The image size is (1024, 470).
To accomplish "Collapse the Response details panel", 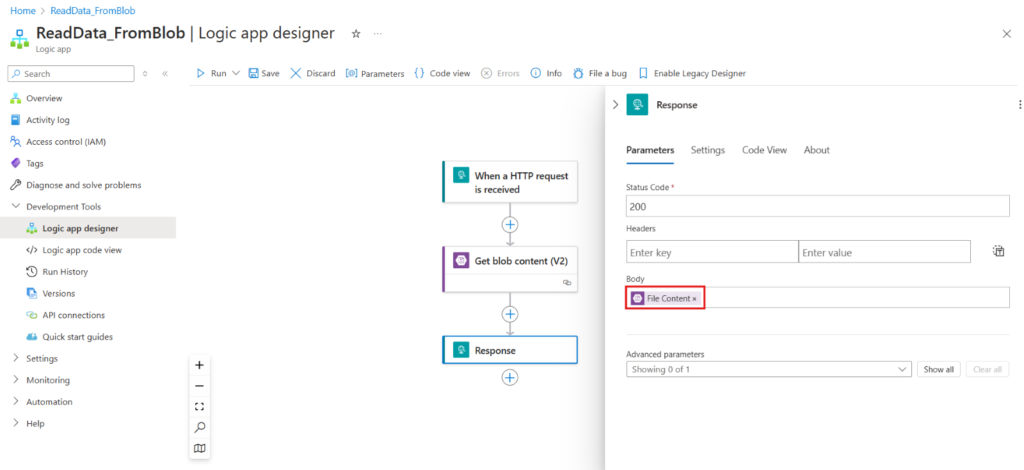I will tap(615, 104).
